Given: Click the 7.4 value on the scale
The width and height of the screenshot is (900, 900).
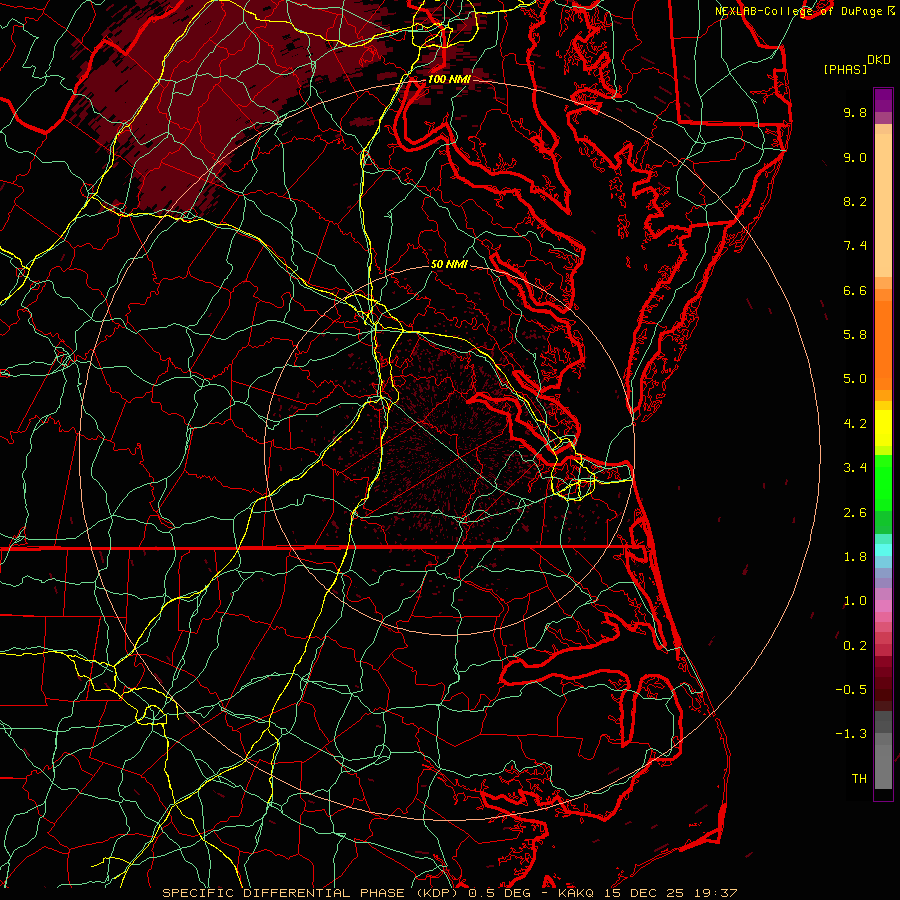Looking at the screenshot, I should point(855,246).
